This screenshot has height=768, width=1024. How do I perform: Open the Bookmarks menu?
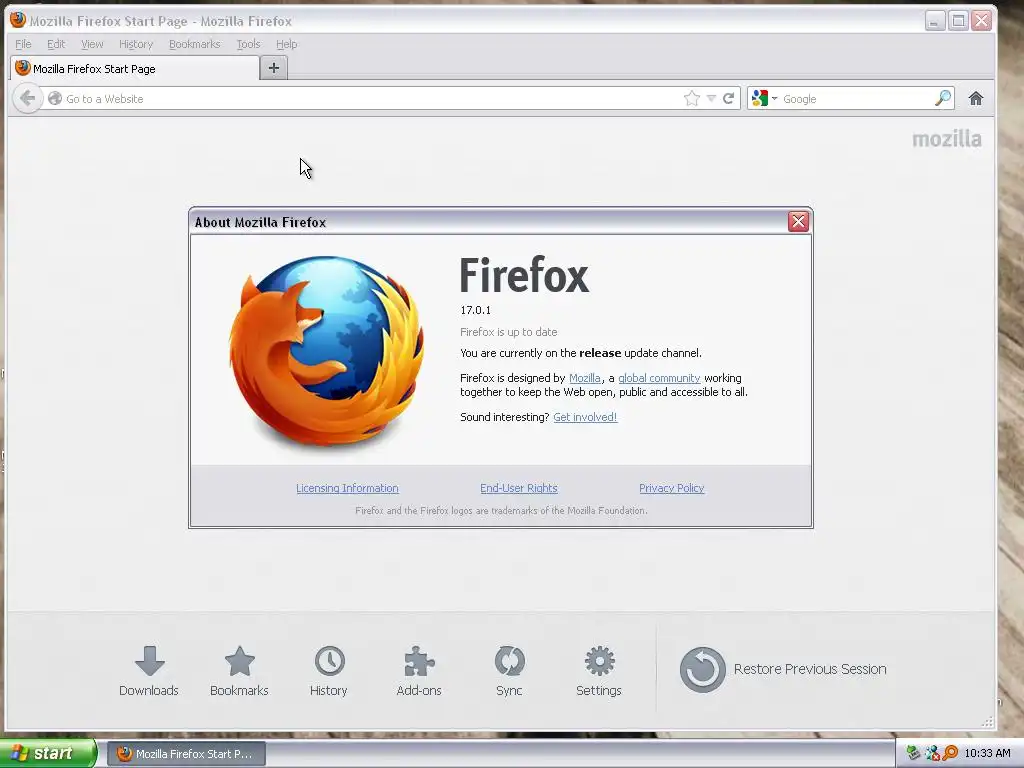(x=195, y=44)
